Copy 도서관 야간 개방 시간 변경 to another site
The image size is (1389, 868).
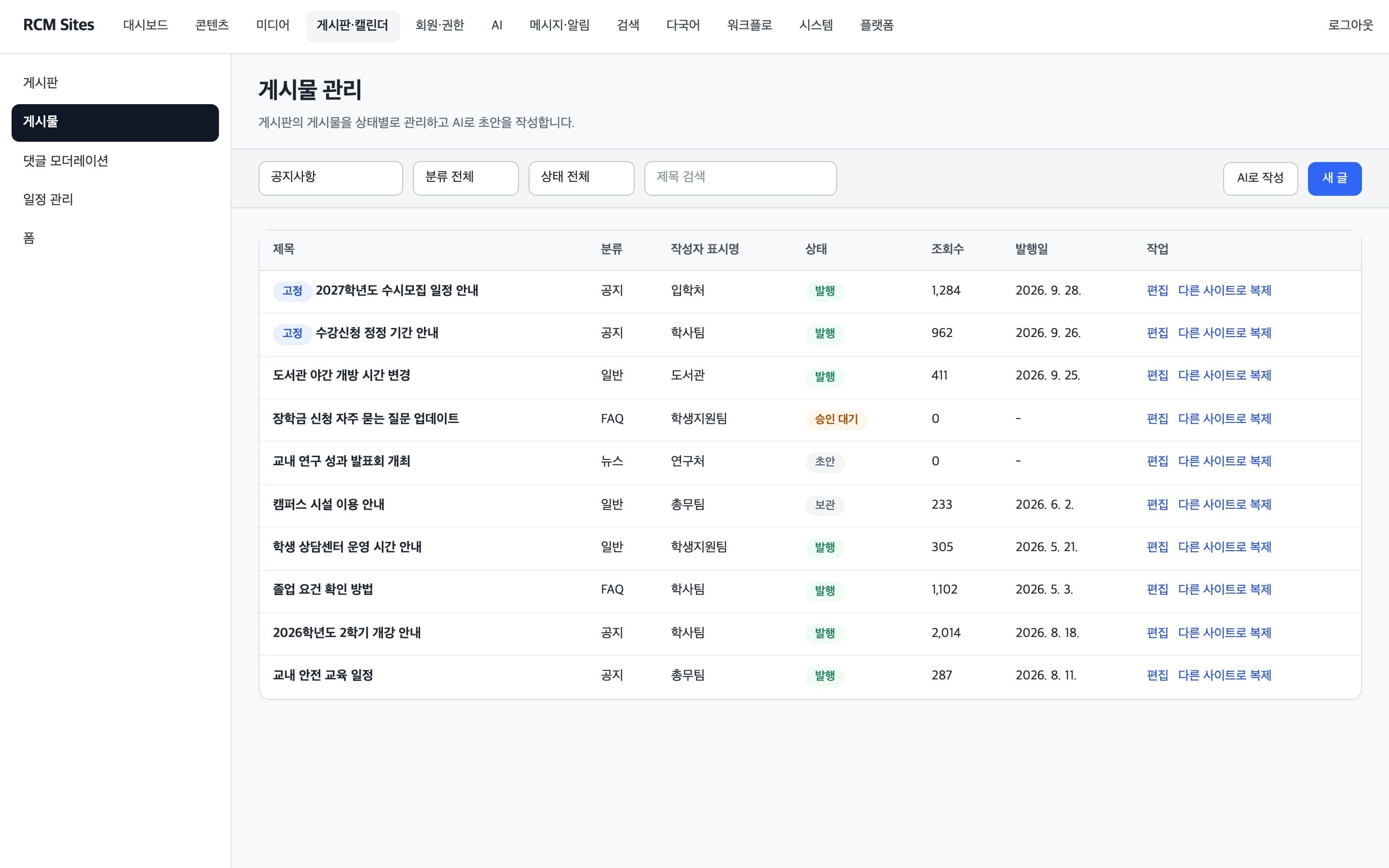(x=1224, y=376)
